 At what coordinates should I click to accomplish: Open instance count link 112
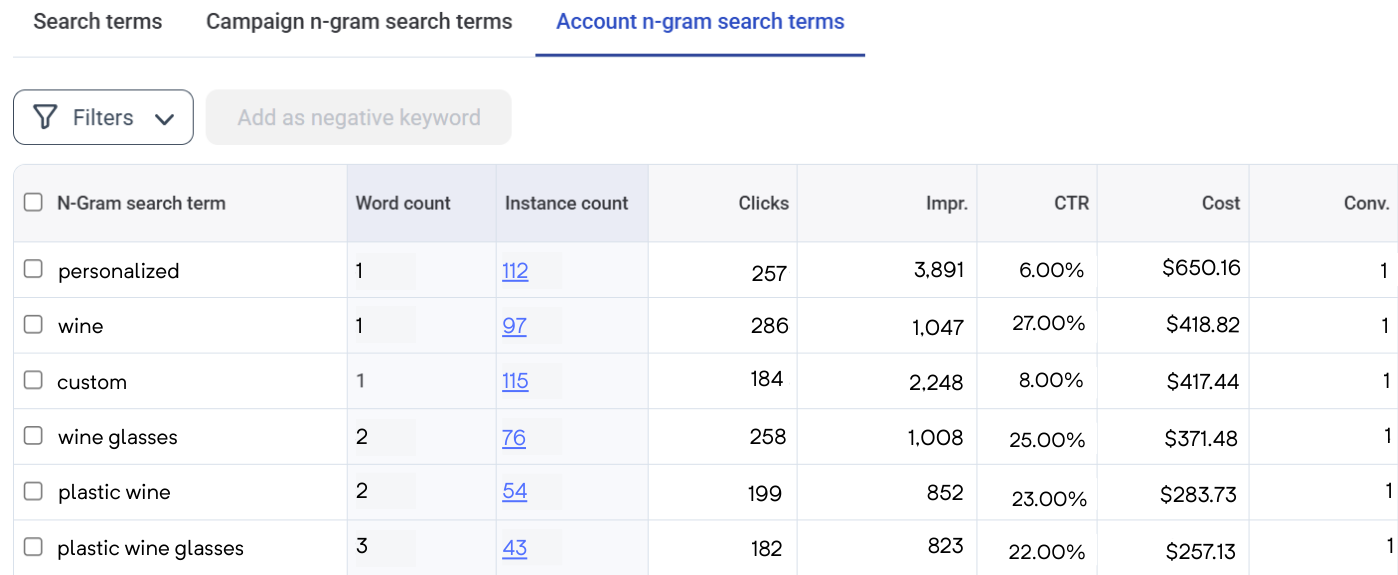[515, 271]
